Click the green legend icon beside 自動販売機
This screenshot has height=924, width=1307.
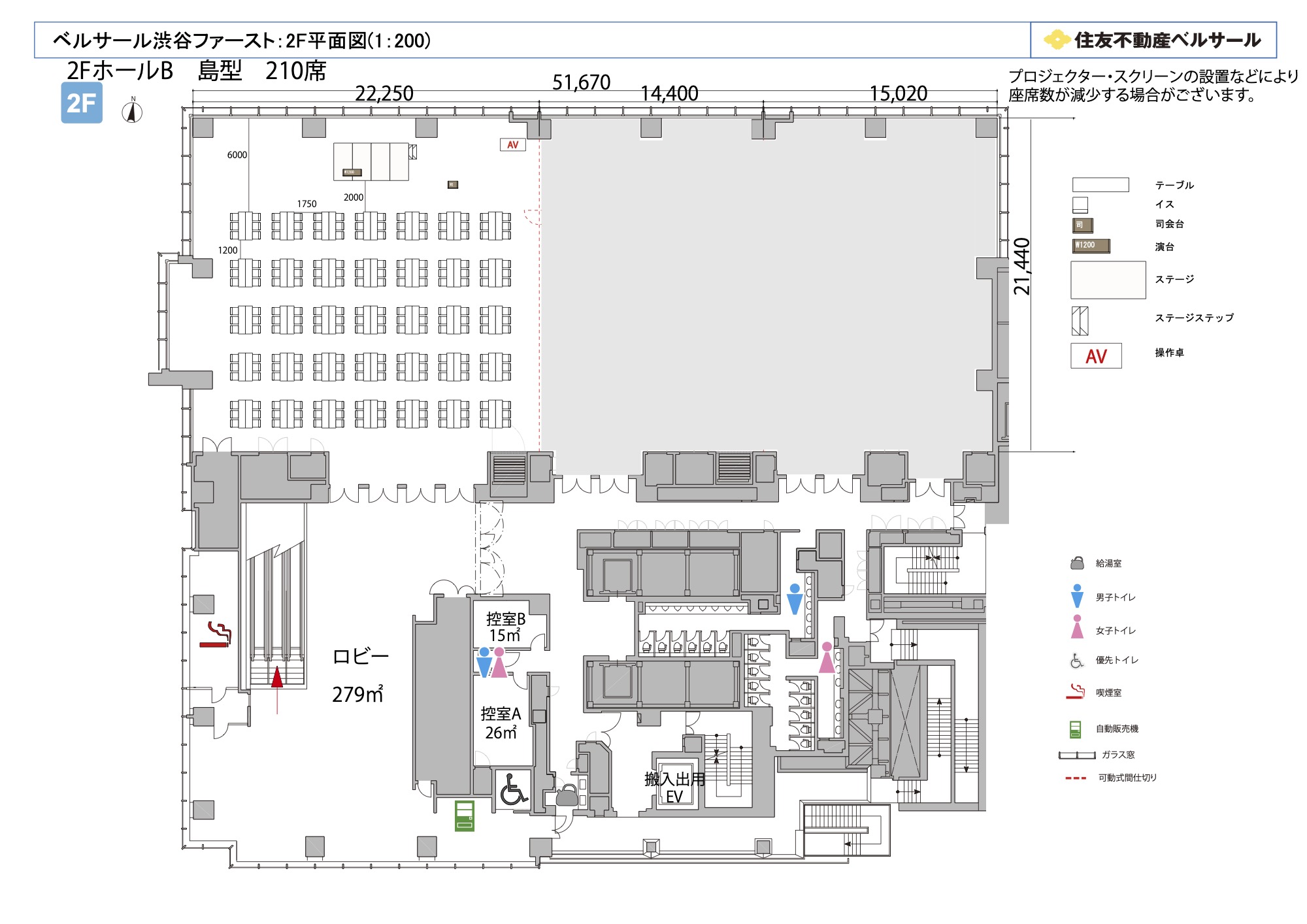[1075, 729]
